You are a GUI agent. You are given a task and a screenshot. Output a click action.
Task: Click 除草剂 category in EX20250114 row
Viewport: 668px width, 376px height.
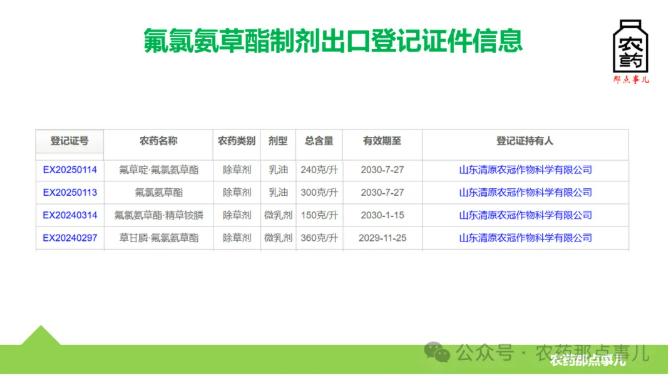coord(237,170)
